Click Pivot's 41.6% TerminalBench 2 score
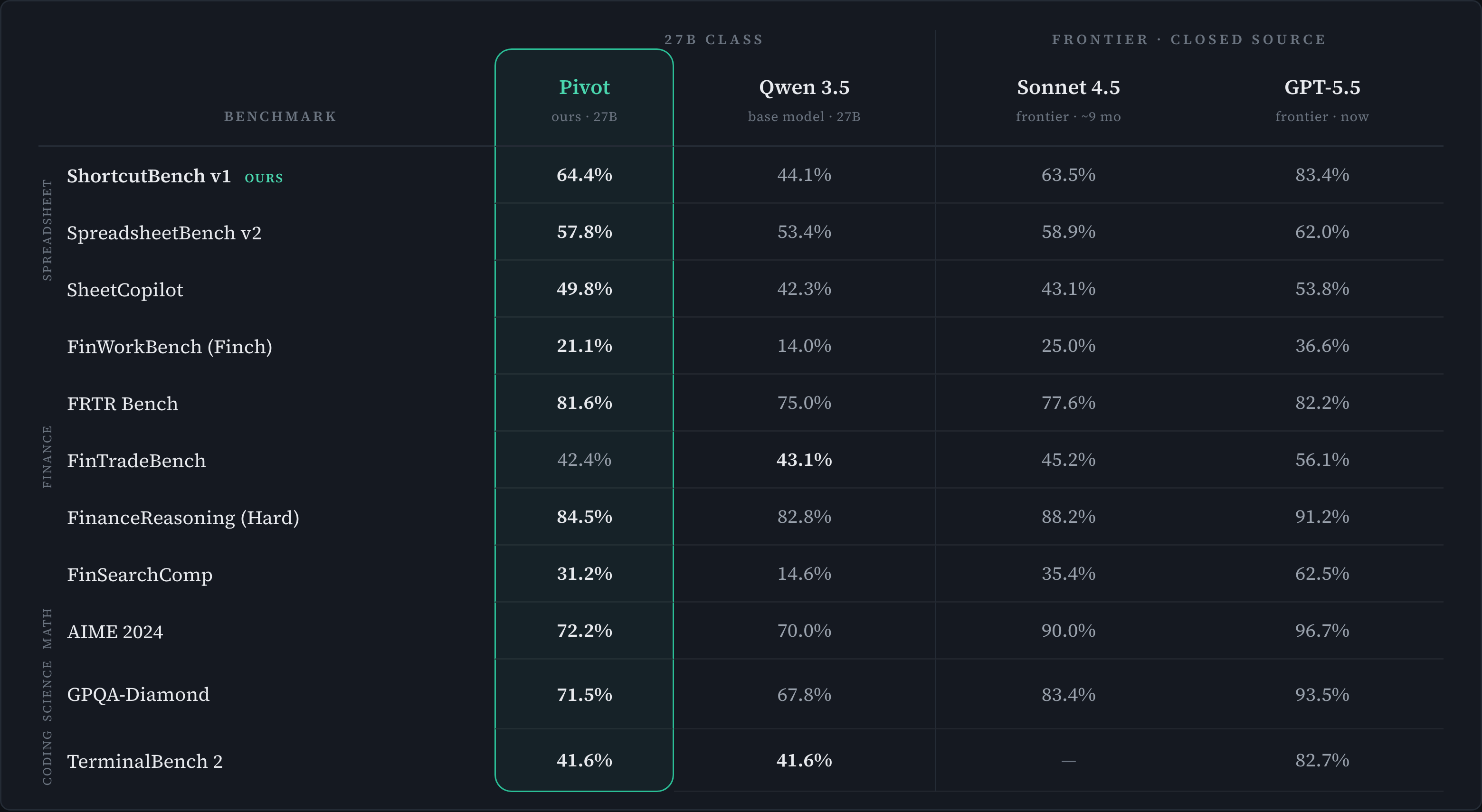This screenshot has width=1482, height=812. point(584,760)
